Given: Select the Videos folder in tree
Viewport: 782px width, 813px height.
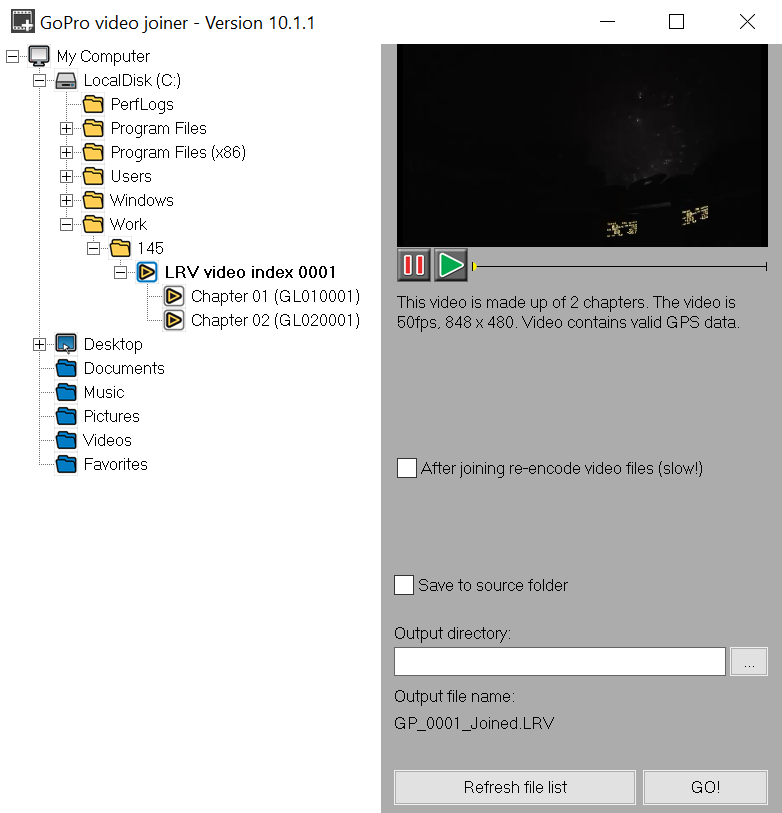Looking at the screenshot, I should [x=107, y=440].
